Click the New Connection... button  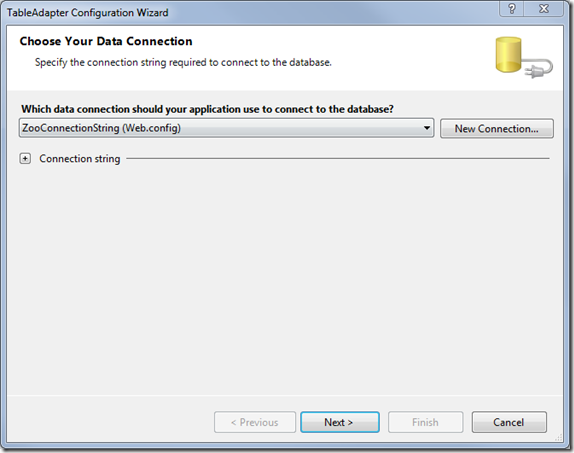[497, 129]
